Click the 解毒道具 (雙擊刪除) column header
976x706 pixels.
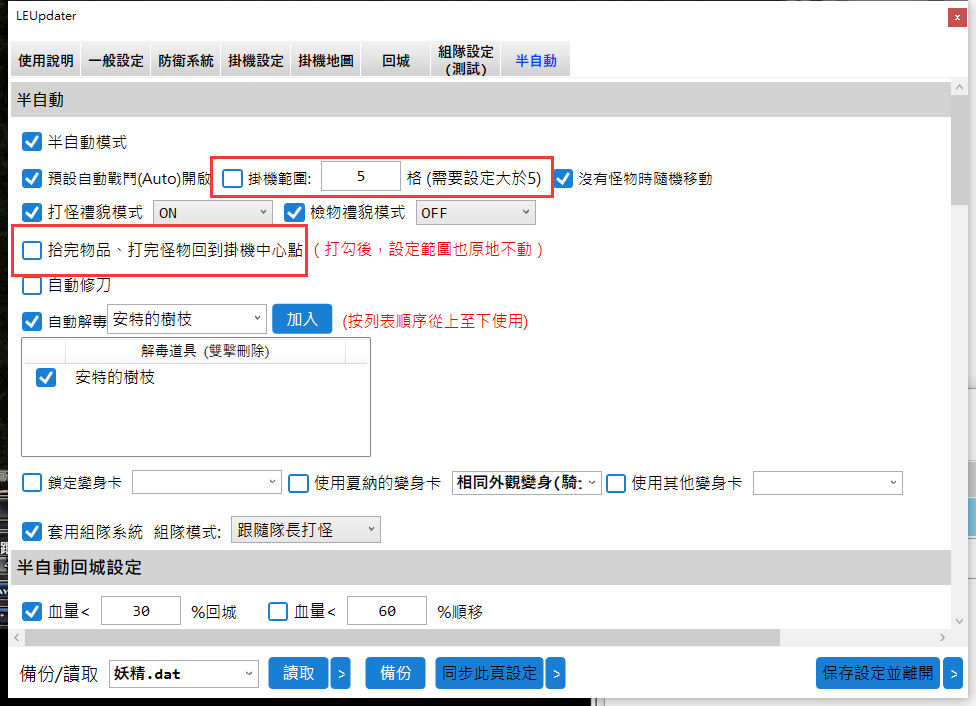(x=205, y=351)
